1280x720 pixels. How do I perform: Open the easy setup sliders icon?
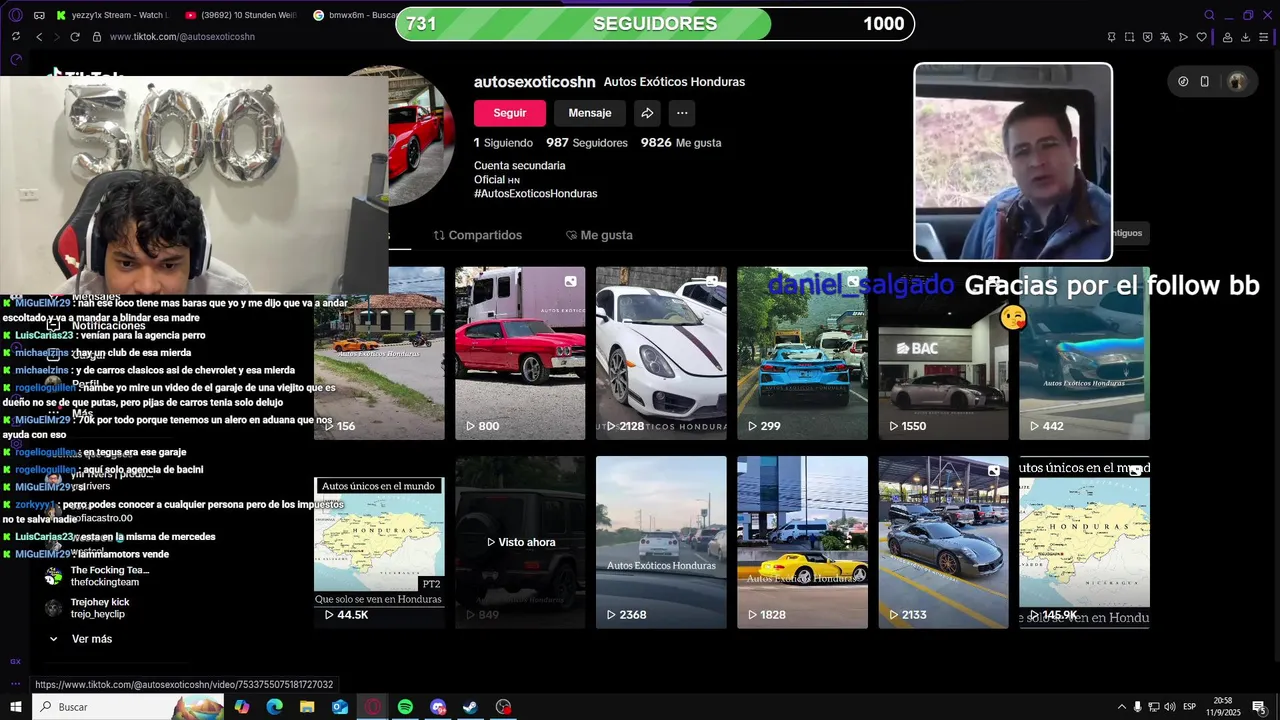(1264, 37)
